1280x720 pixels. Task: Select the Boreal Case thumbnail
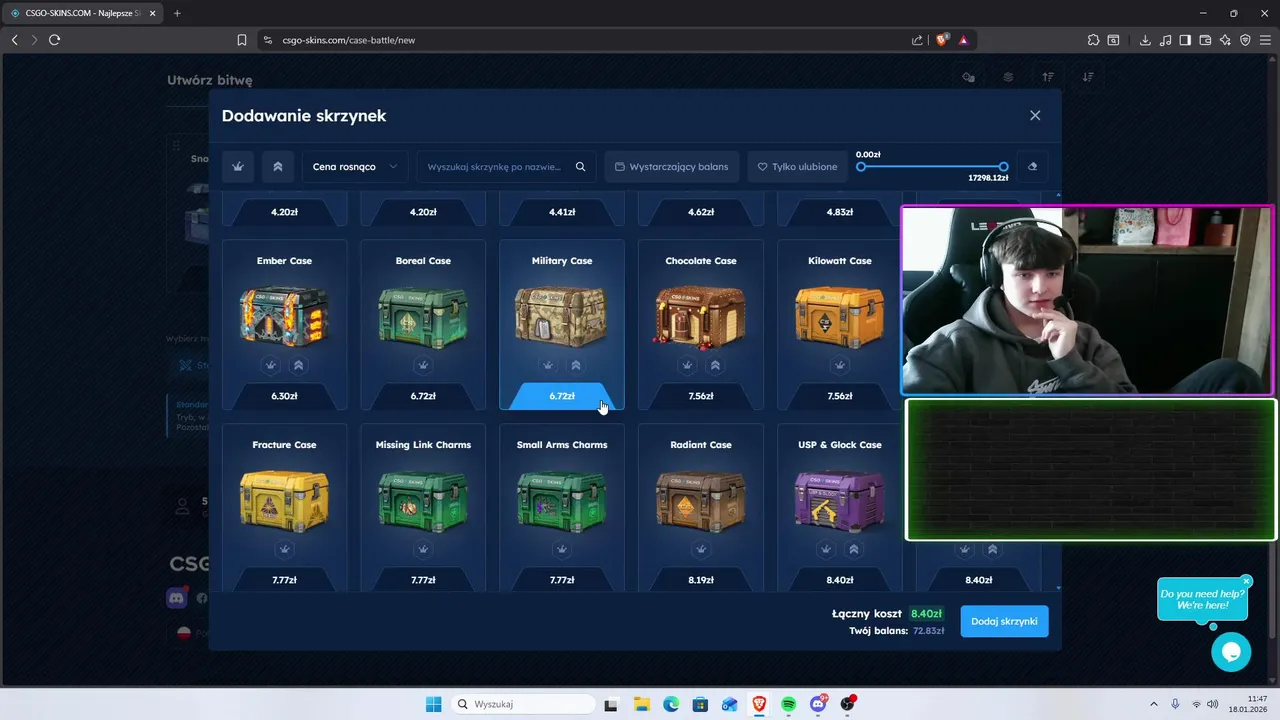[x=423, y=316]
